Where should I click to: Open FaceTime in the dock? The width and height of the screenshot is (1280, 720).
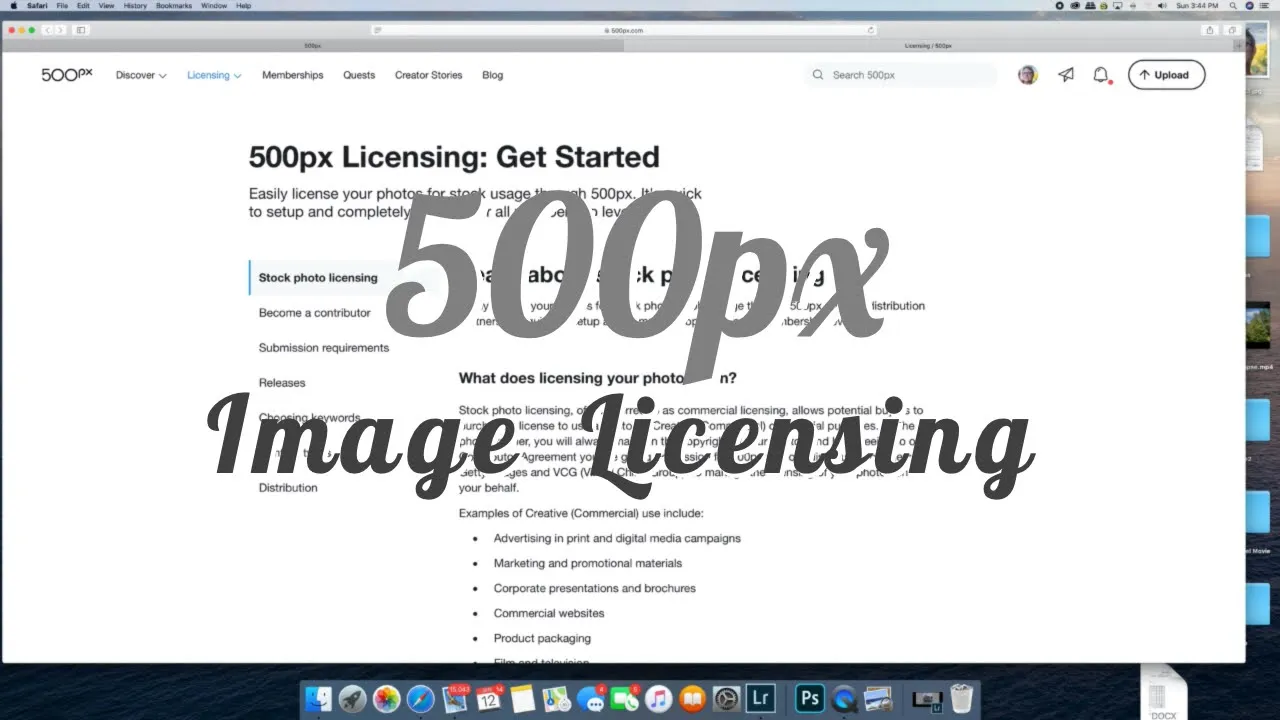(624, 699)
